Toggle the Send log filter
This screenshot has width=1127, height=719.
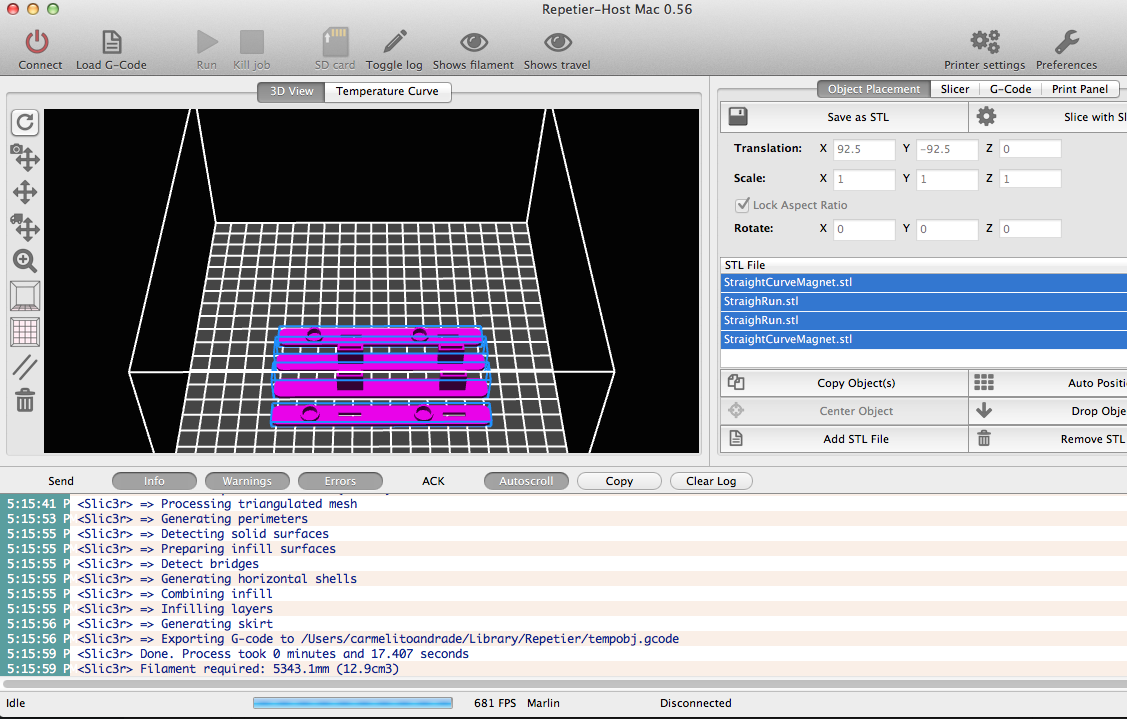click(61, 481)
